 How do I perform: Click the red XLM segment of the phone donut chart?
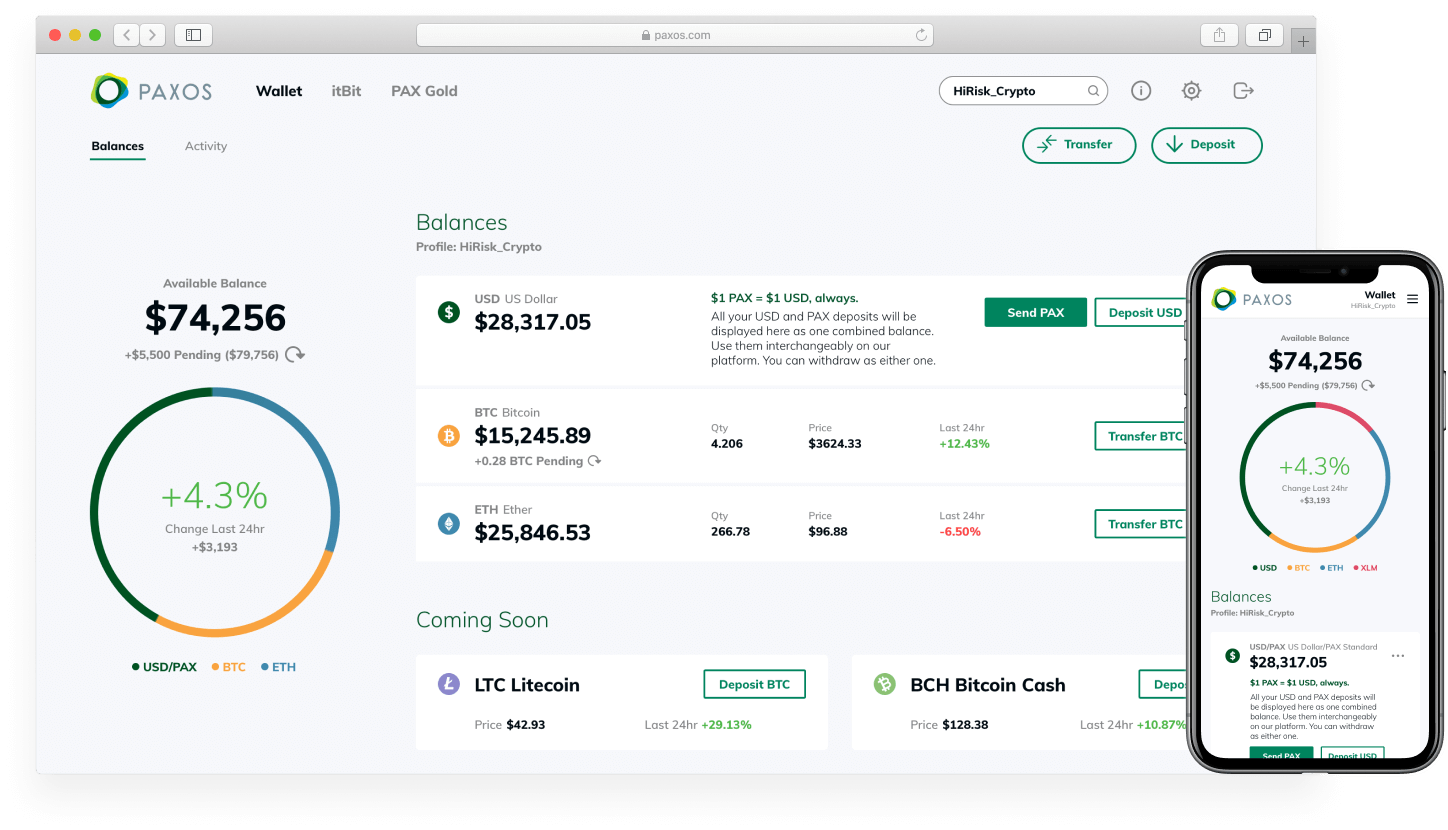pyautogui.click(x=1349, y=411)
